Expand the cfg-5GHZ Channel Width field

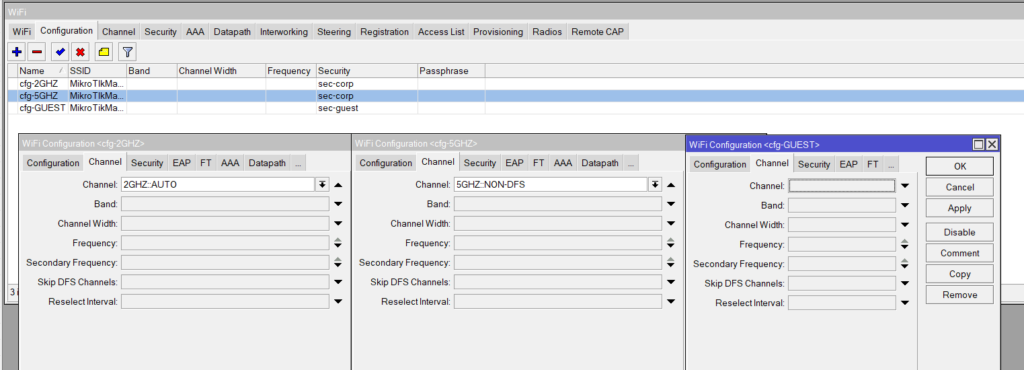pos(671,224)
